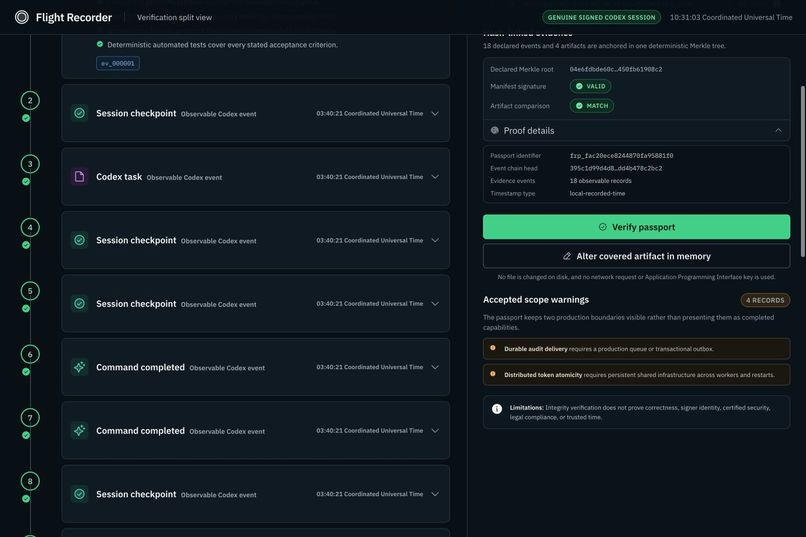Click the MATCH artifact comparison badge

tap(592, 106)
